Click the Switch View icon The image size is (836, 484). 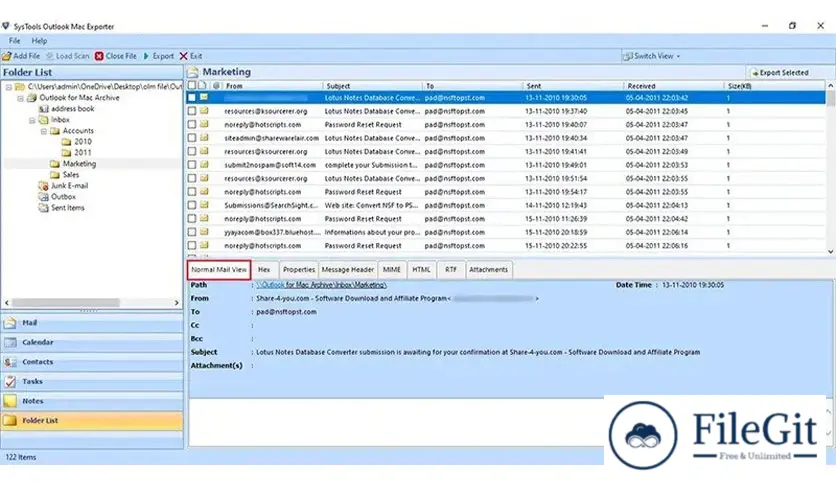tap(628, 56)
